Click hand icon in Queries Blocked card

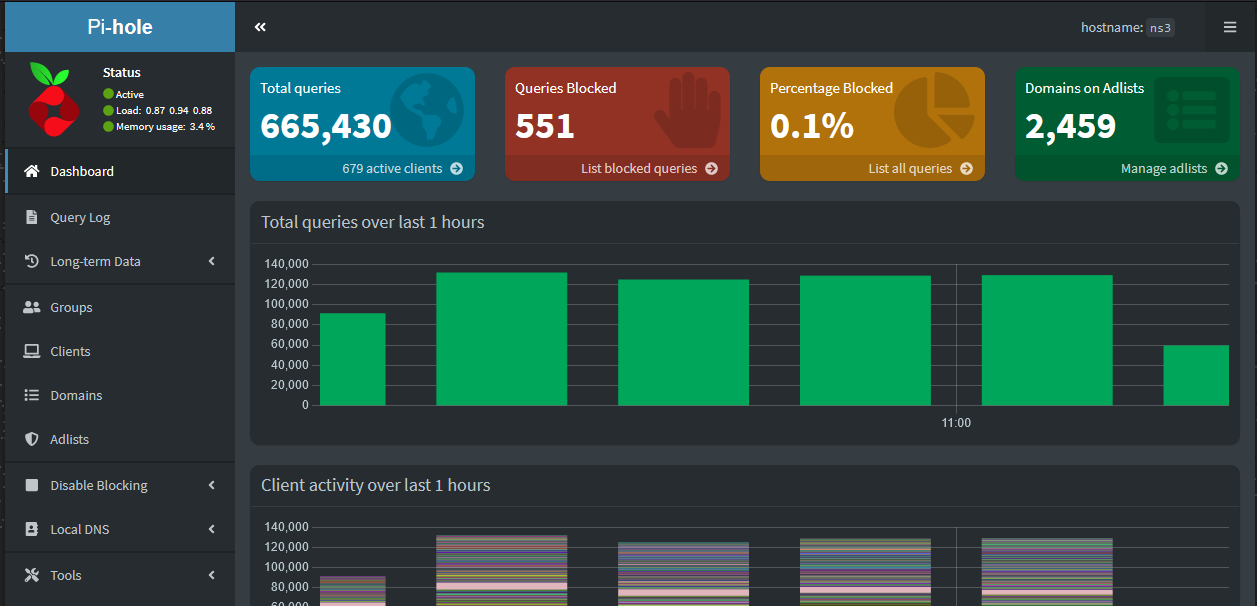686,110
